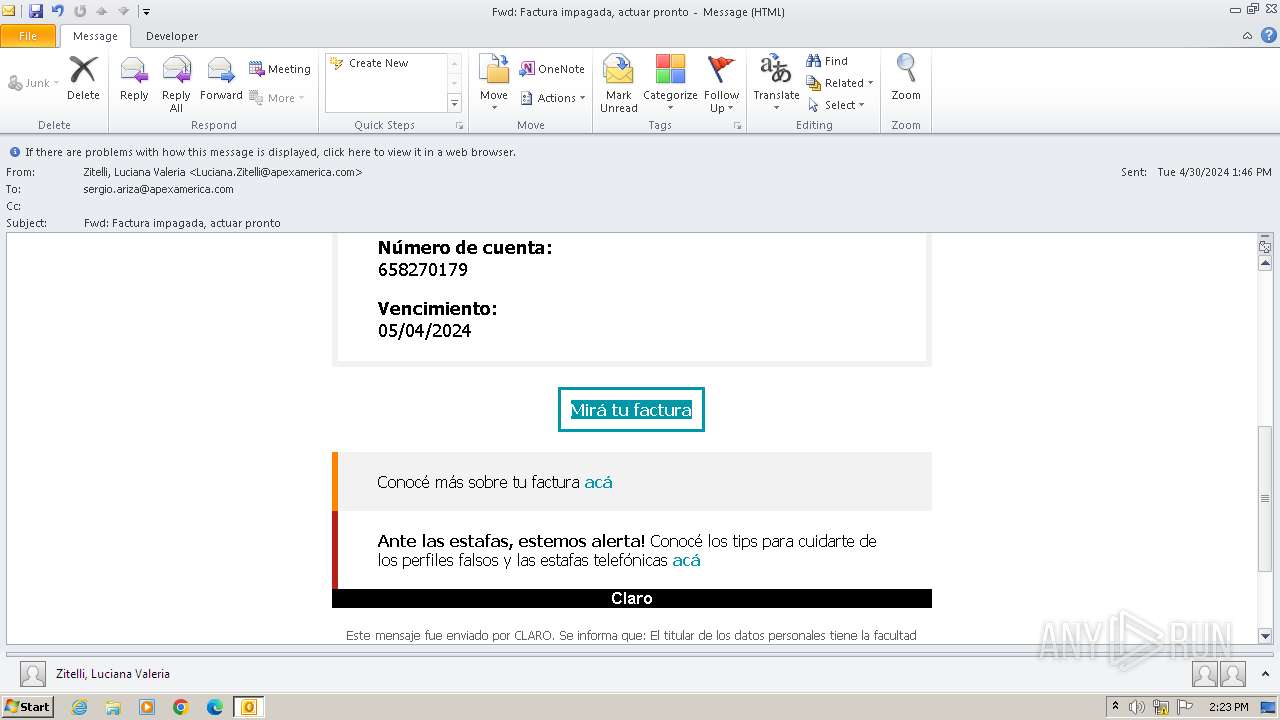The height and width of the screenshot is (720, 1280).
Task: Click the Undo icon in quick access toolbar
Action: click(x=58, y=11)
